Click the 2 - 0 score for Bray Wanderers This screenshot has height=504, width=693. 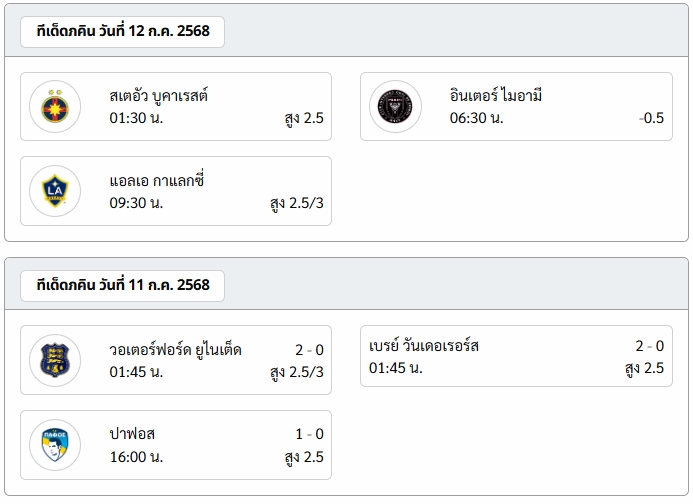650,346
